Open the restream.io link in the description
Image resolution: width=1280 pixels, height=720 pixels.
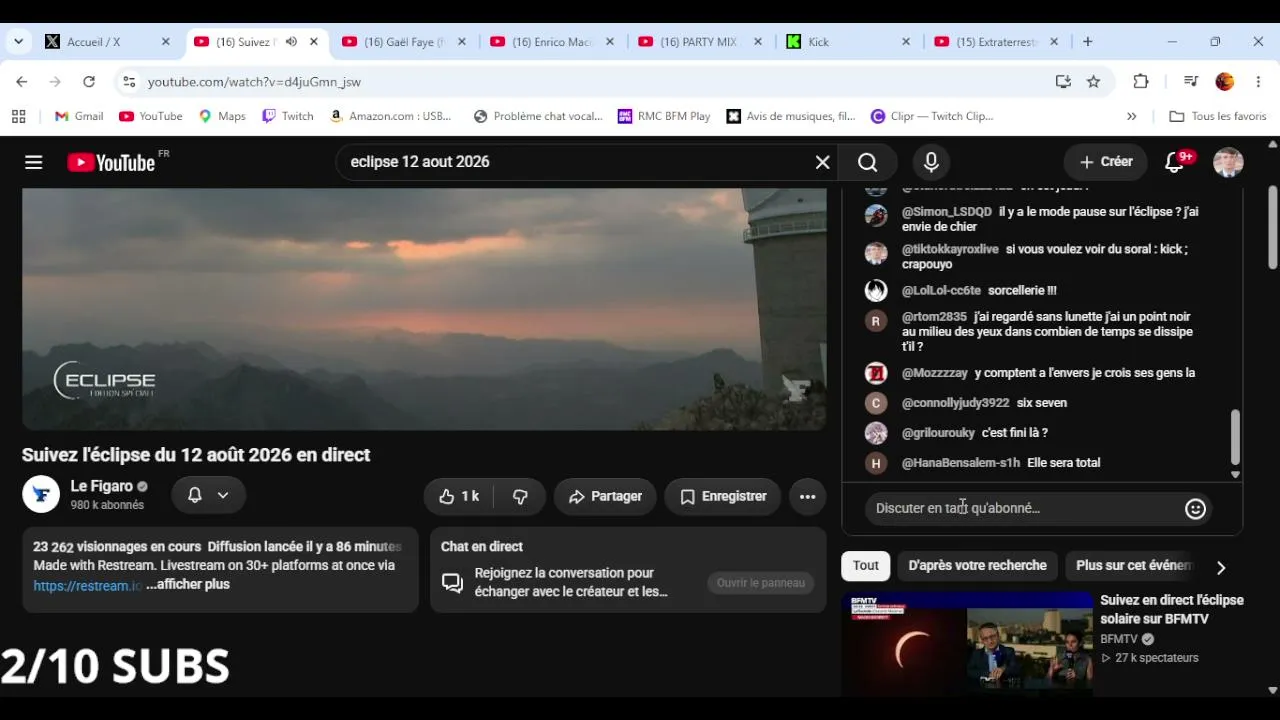click(88, 586)
